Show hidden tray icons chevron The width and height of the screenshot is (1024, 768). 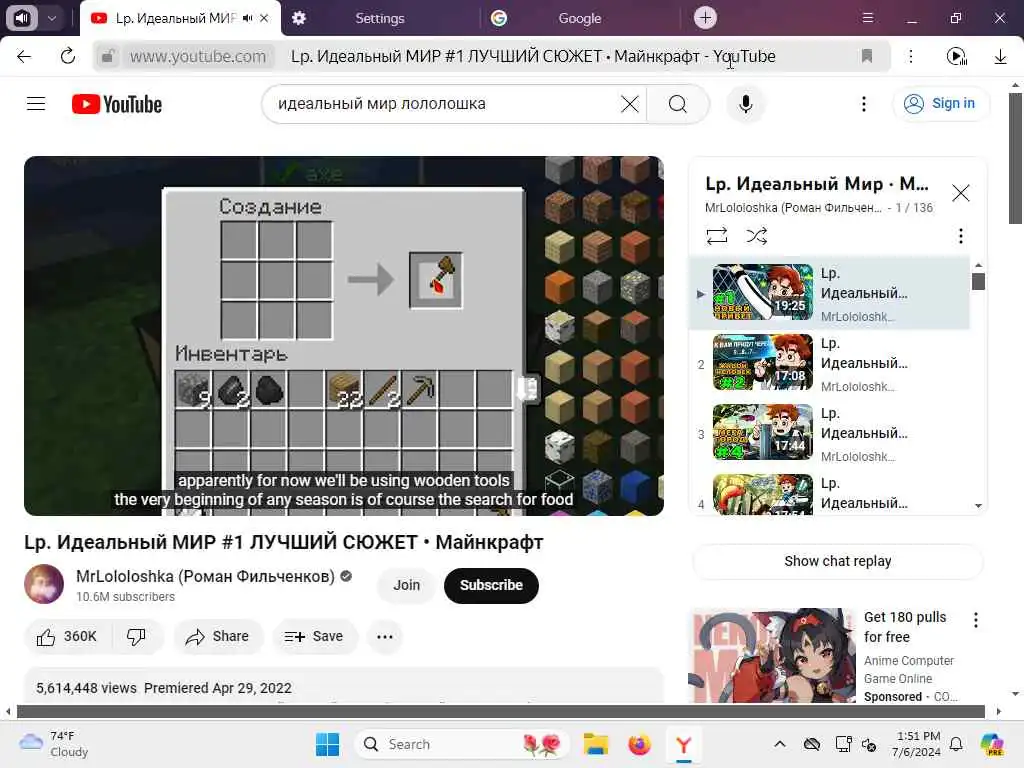click(x=780, y=744)
